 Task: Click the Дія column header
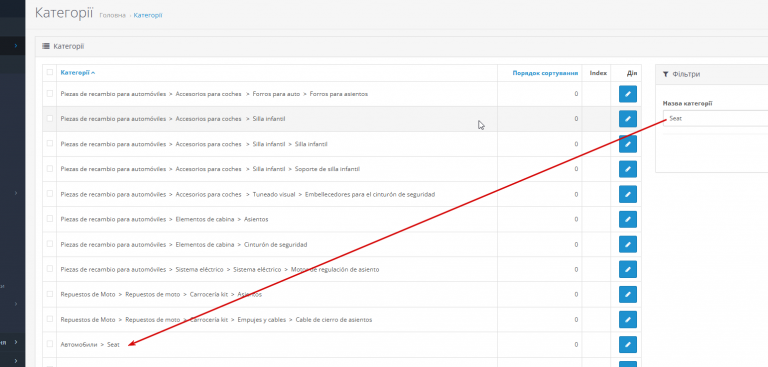pos(631,73)
